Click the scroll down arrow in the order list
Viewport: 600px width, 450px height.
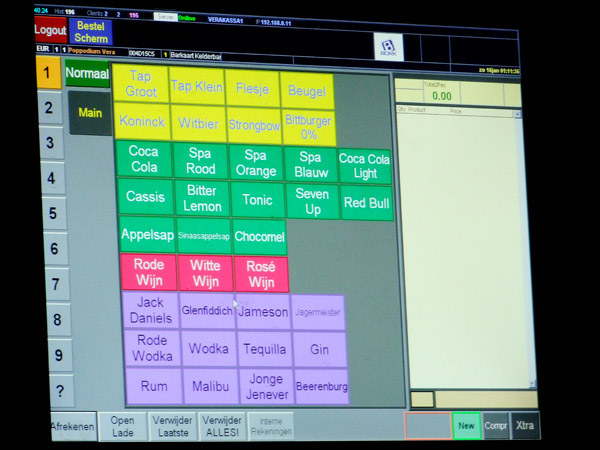533,382
